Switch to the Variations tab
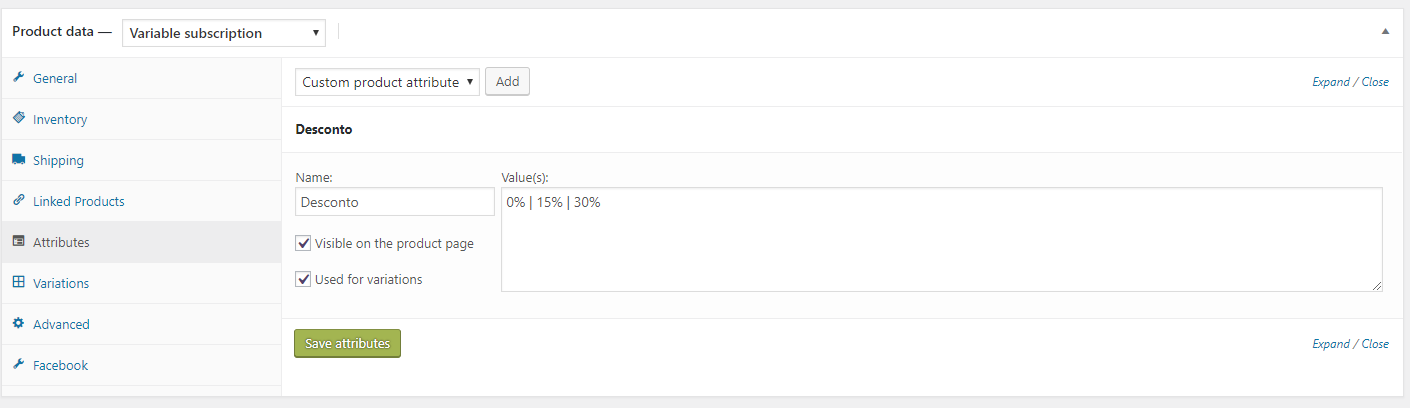 tap(61, 283)
